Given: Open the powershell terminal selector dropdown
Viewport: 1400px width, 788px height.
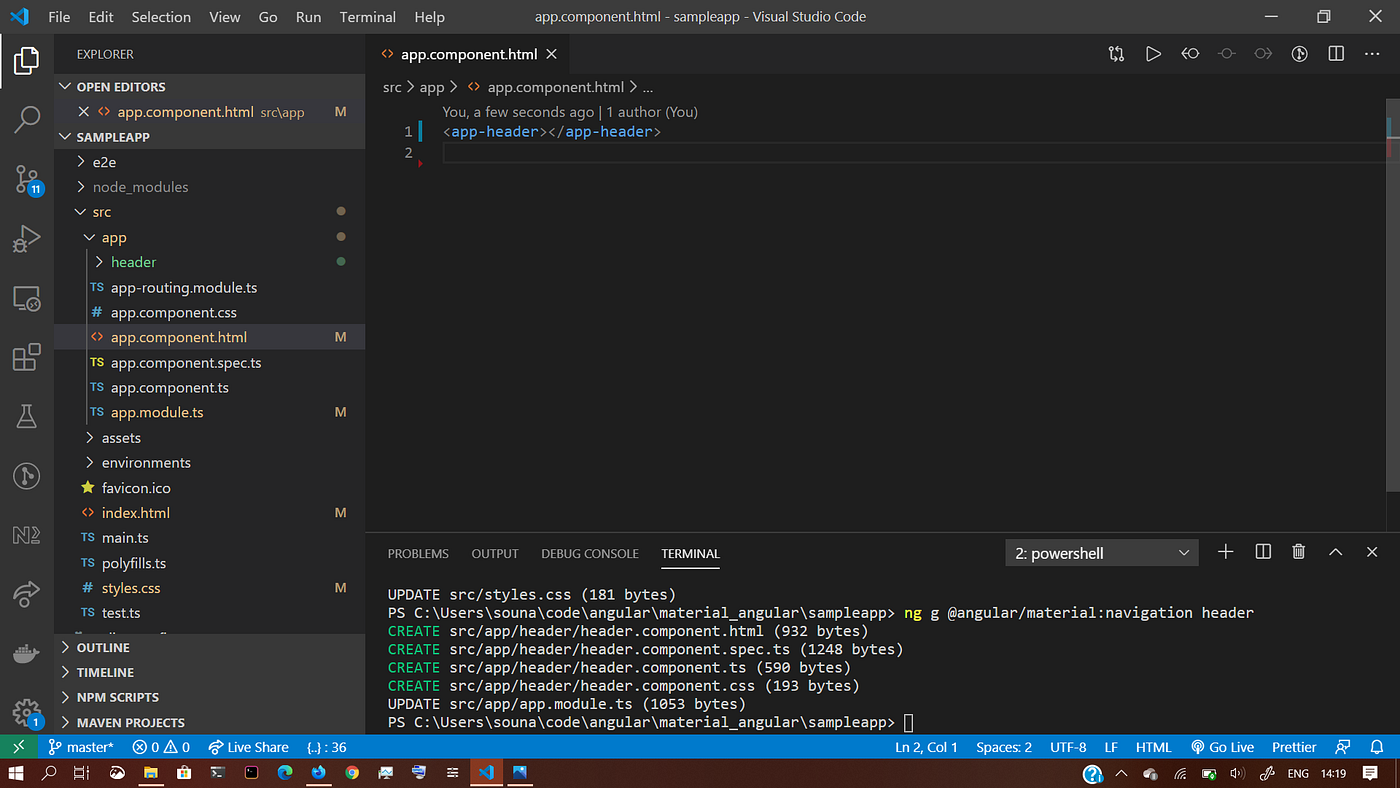Looking at the screenshot, I should (1101, 553).
